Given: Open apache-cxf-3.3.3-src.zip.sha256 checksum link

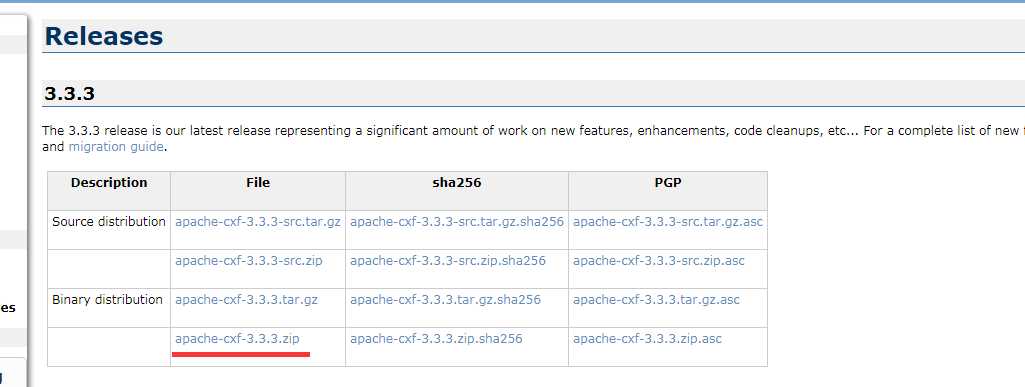Looking at the screenshot, I should (x=447, y=261).
